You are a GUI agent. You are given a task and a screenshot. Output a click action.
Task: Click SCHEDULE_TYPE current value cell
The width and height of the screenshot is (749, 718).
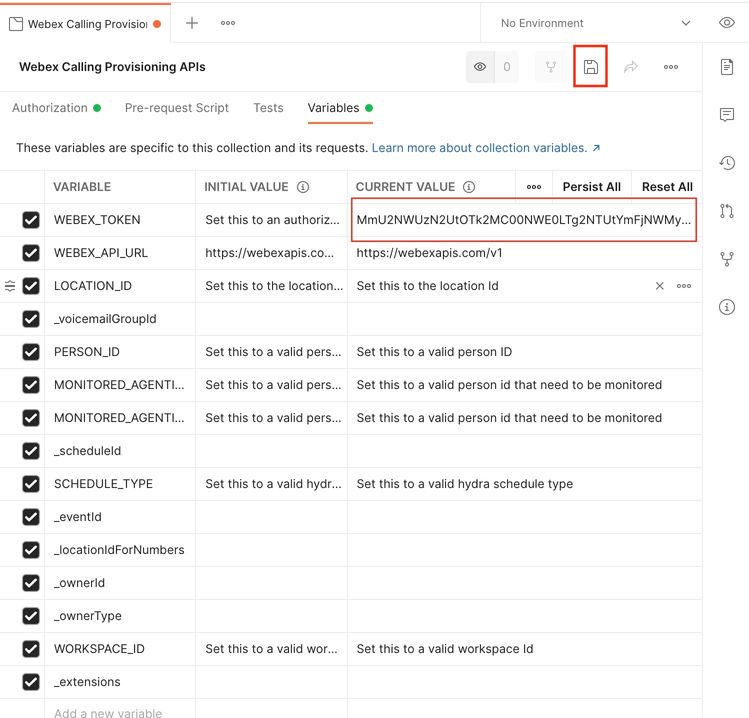(x=524, y=483)
